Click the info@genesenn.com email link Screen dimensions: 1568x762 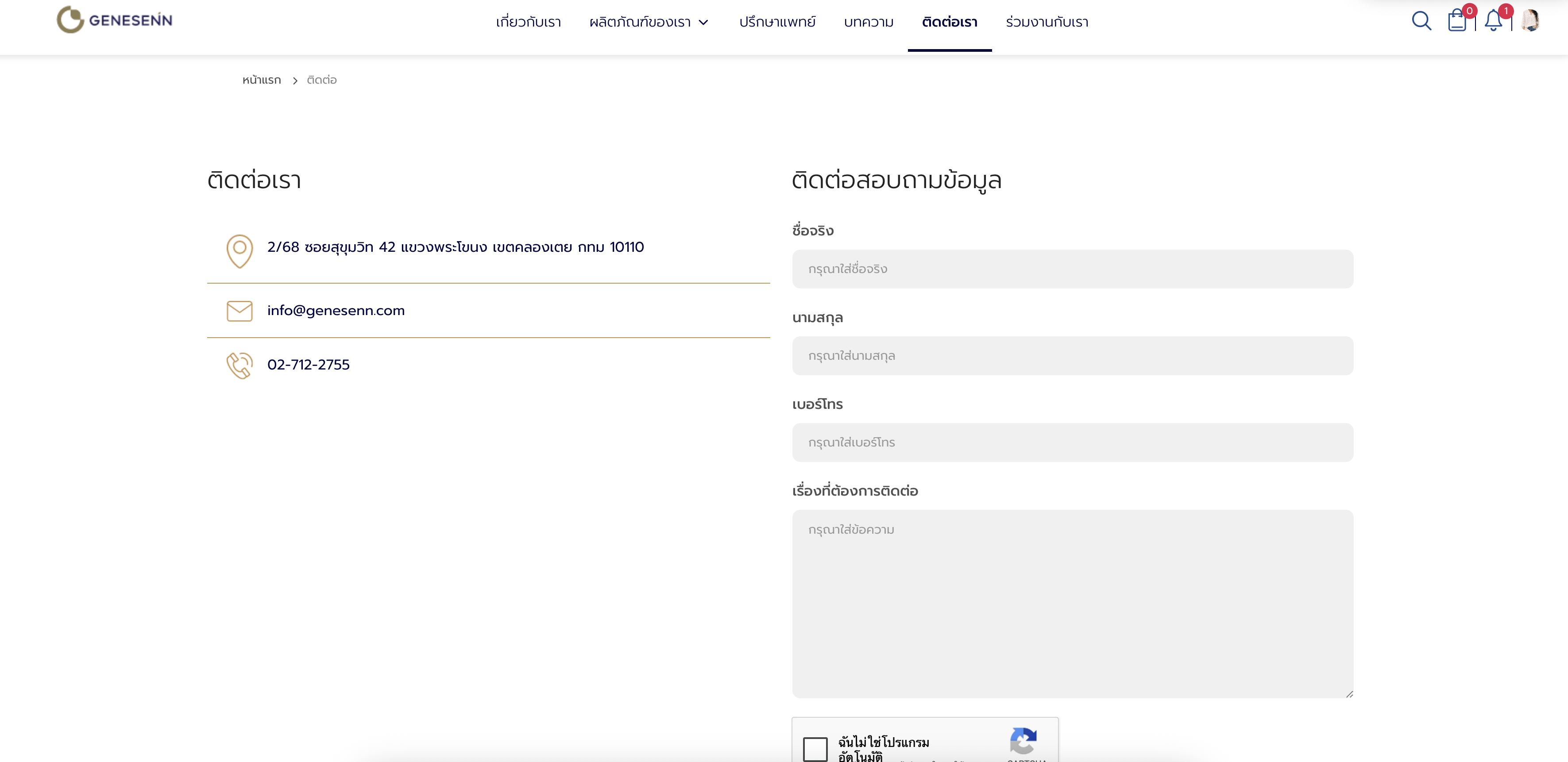coord(336,311)
